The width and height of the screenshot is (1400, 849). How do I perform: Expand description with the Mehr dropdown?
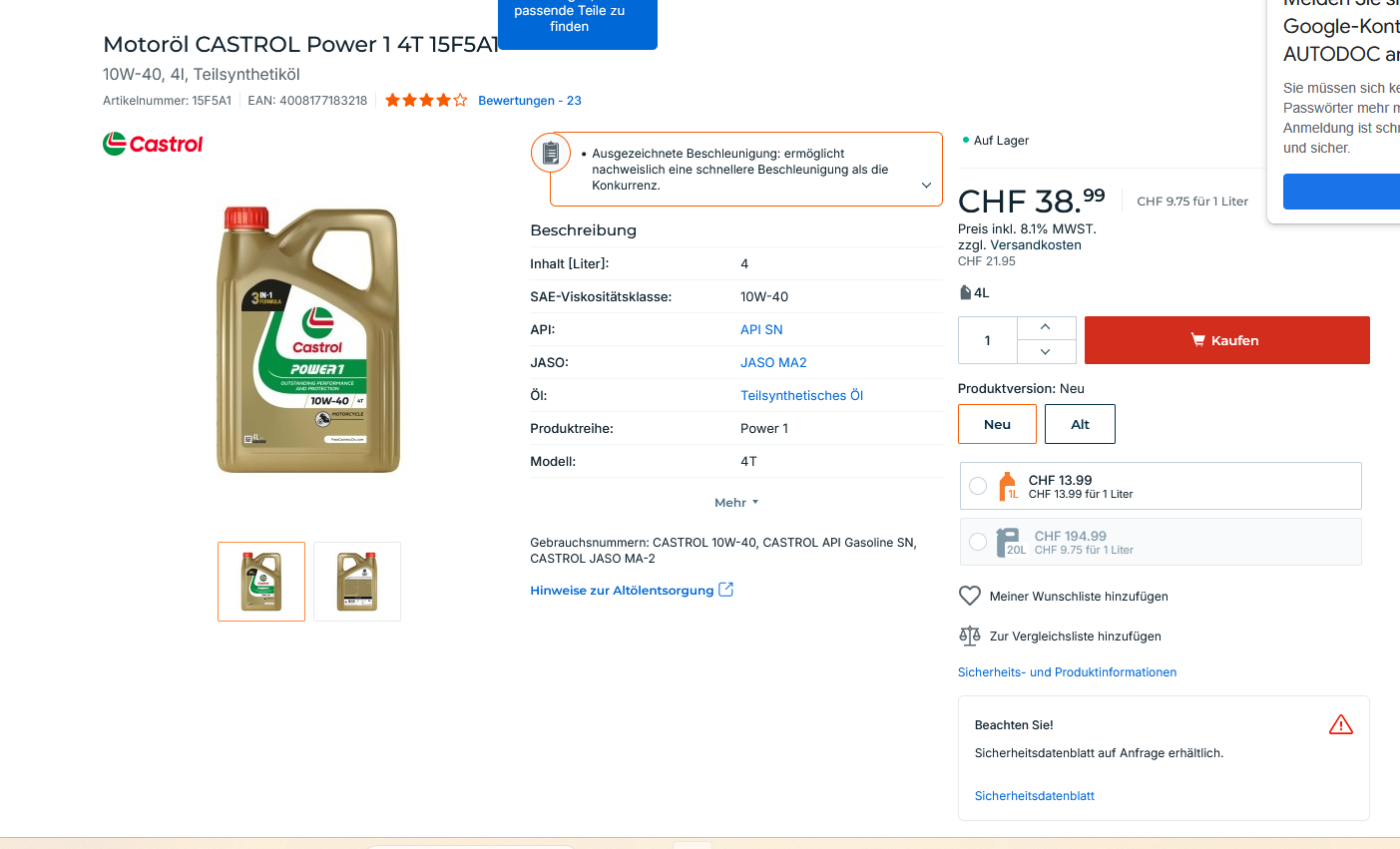pos(736,503)
